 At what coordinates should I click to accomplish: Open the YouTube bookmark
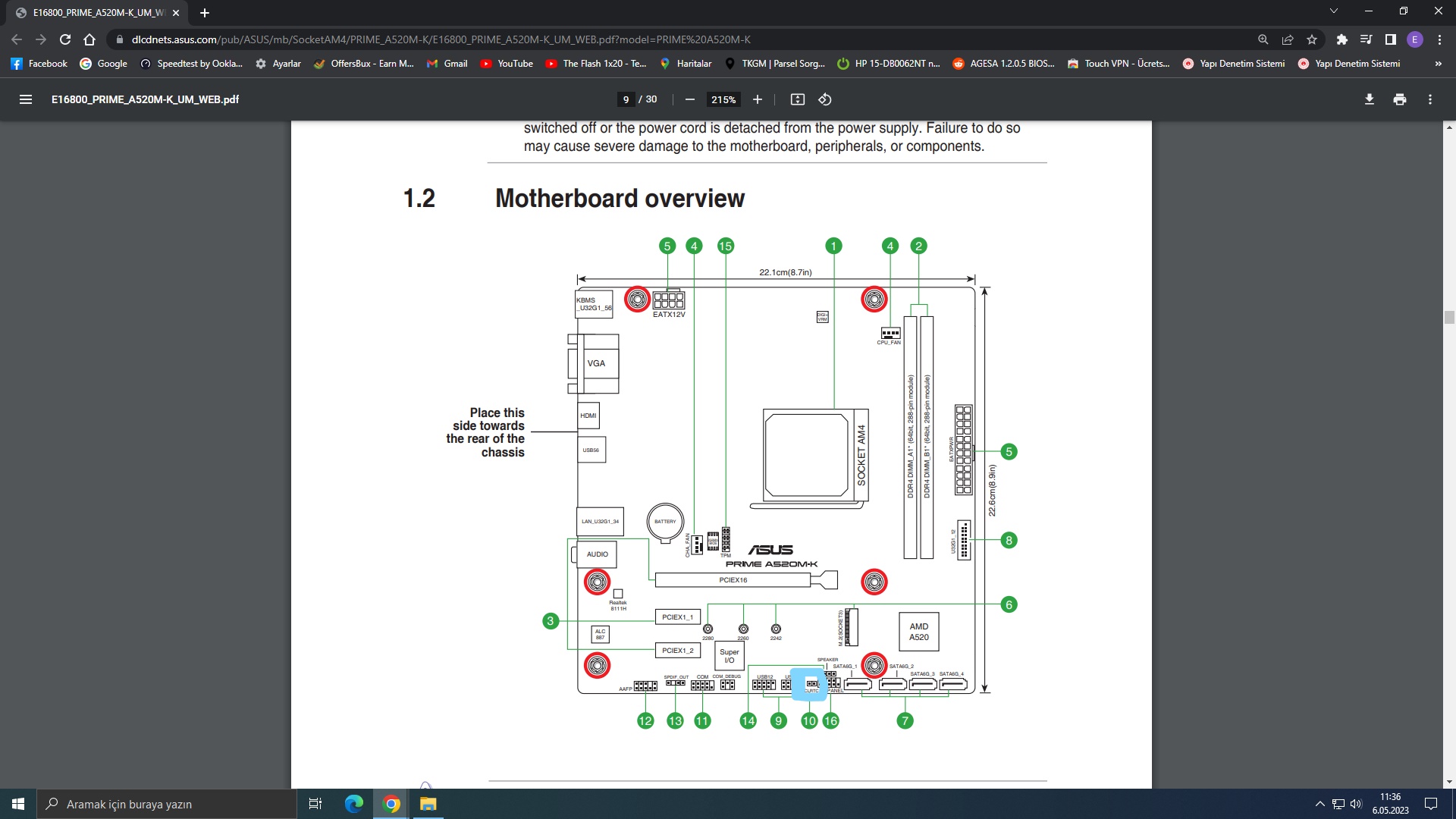point(507,64)
